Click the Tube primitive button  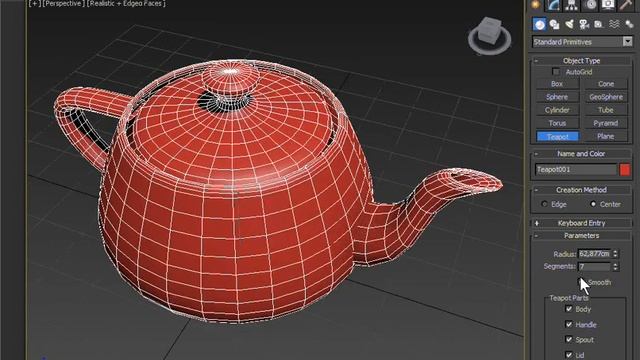tap(606, 110)
